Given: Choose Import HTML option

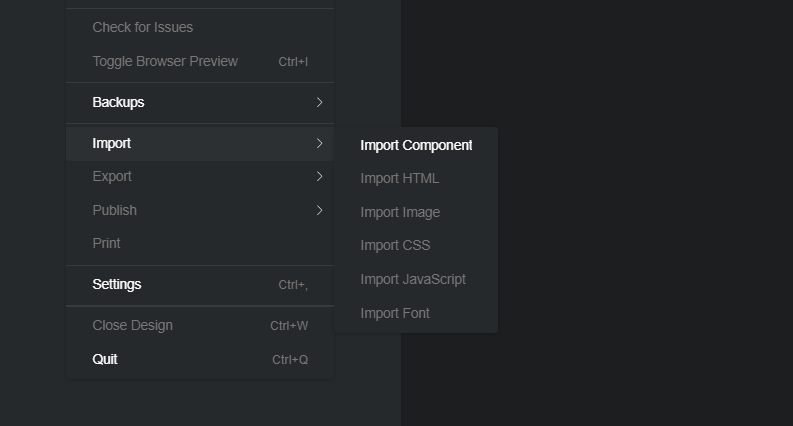Looking at the screenshot, I should [399, 178].
